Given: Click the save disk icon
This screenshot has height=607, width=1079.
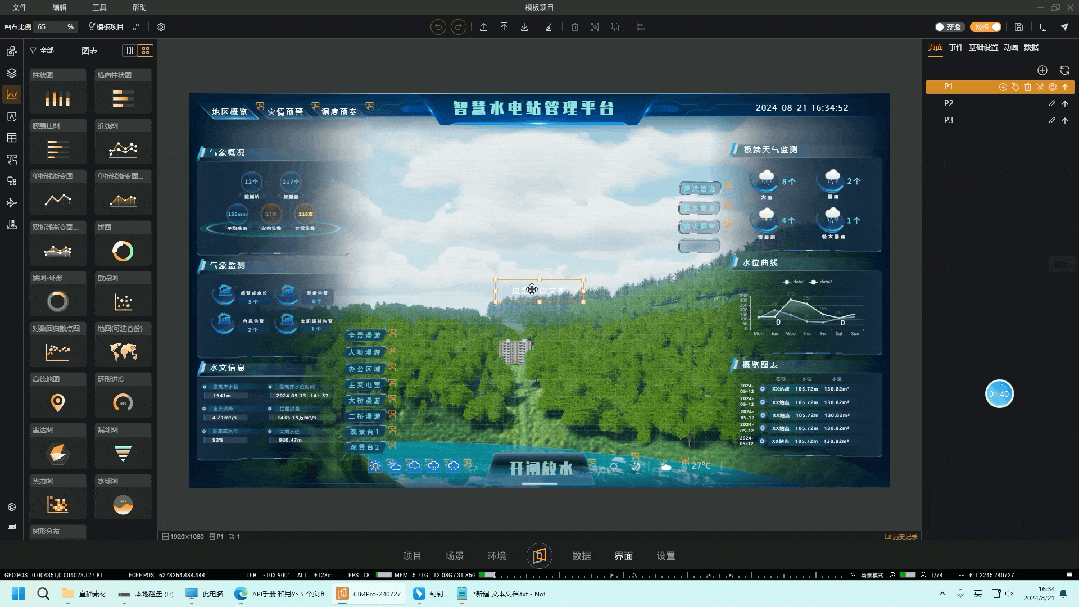Looking at the screenshot, I should 1018,27.
